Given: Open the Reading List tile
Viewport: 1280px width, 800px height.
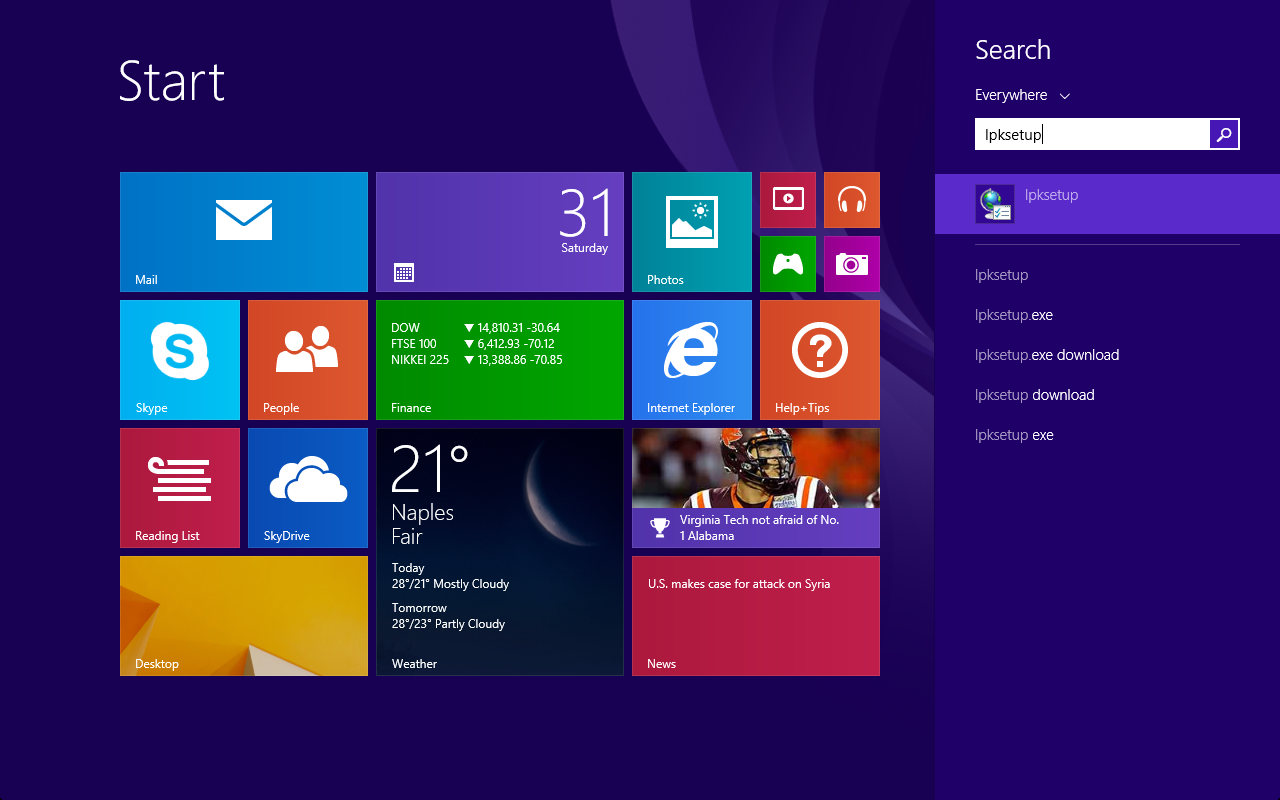Looking at the screenshot, I should [x=180, y=488].
